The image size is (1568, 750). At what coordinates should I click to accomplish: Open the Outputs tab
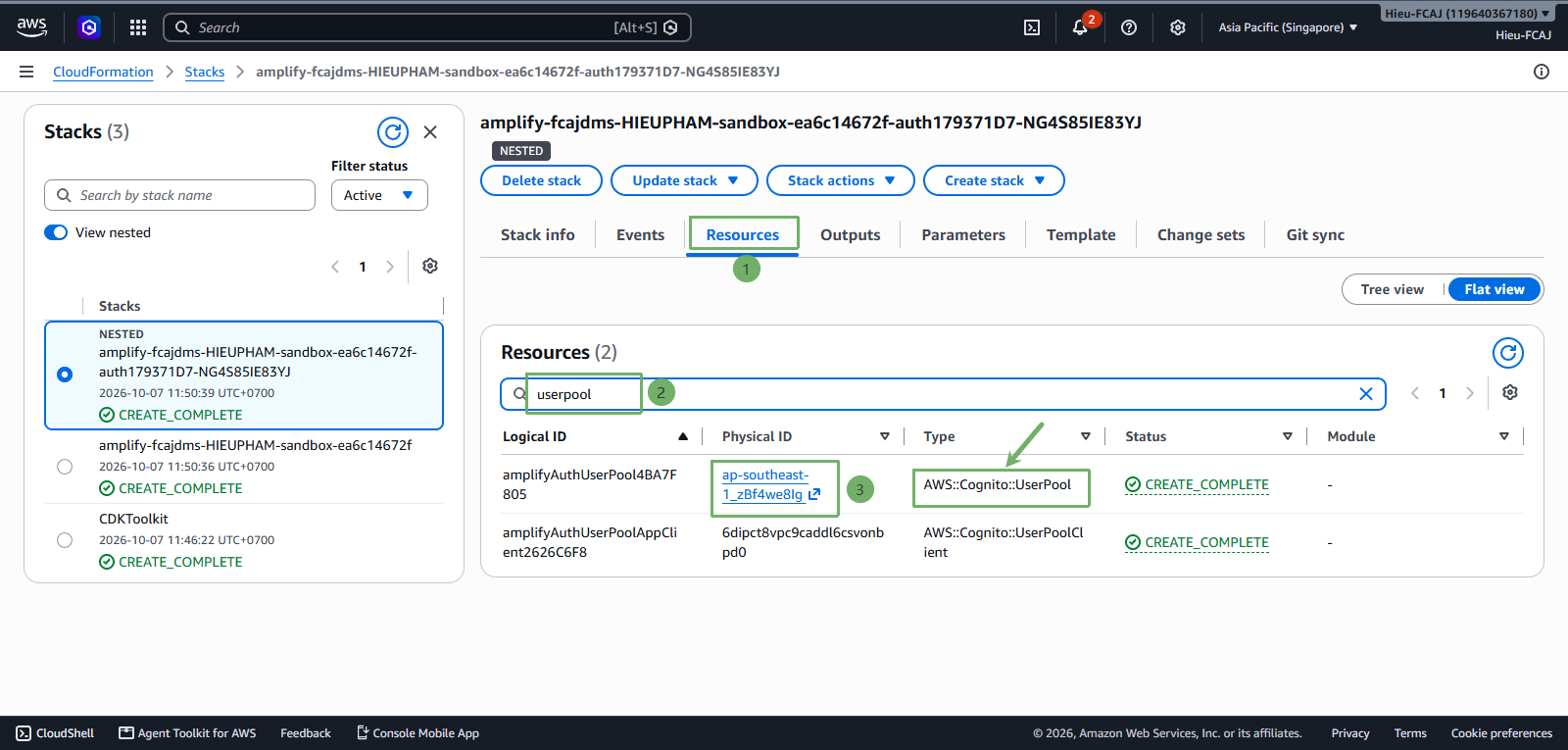[x=850, y=235]
